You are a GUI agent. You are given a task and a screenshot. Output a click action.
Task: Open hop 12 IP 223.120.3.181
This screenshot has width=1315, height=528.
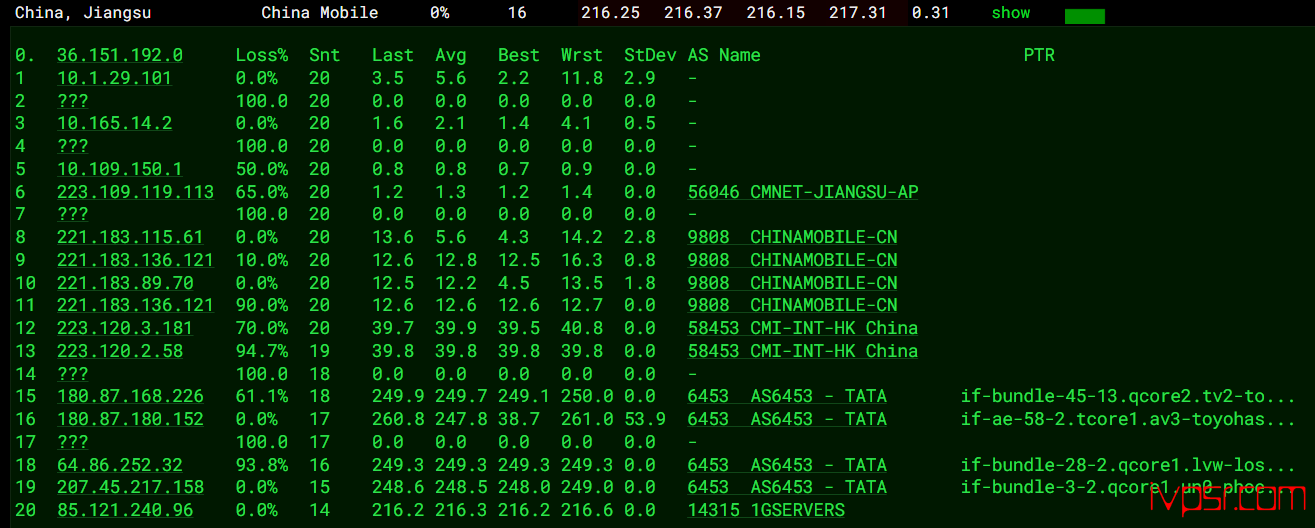point(125,328)
